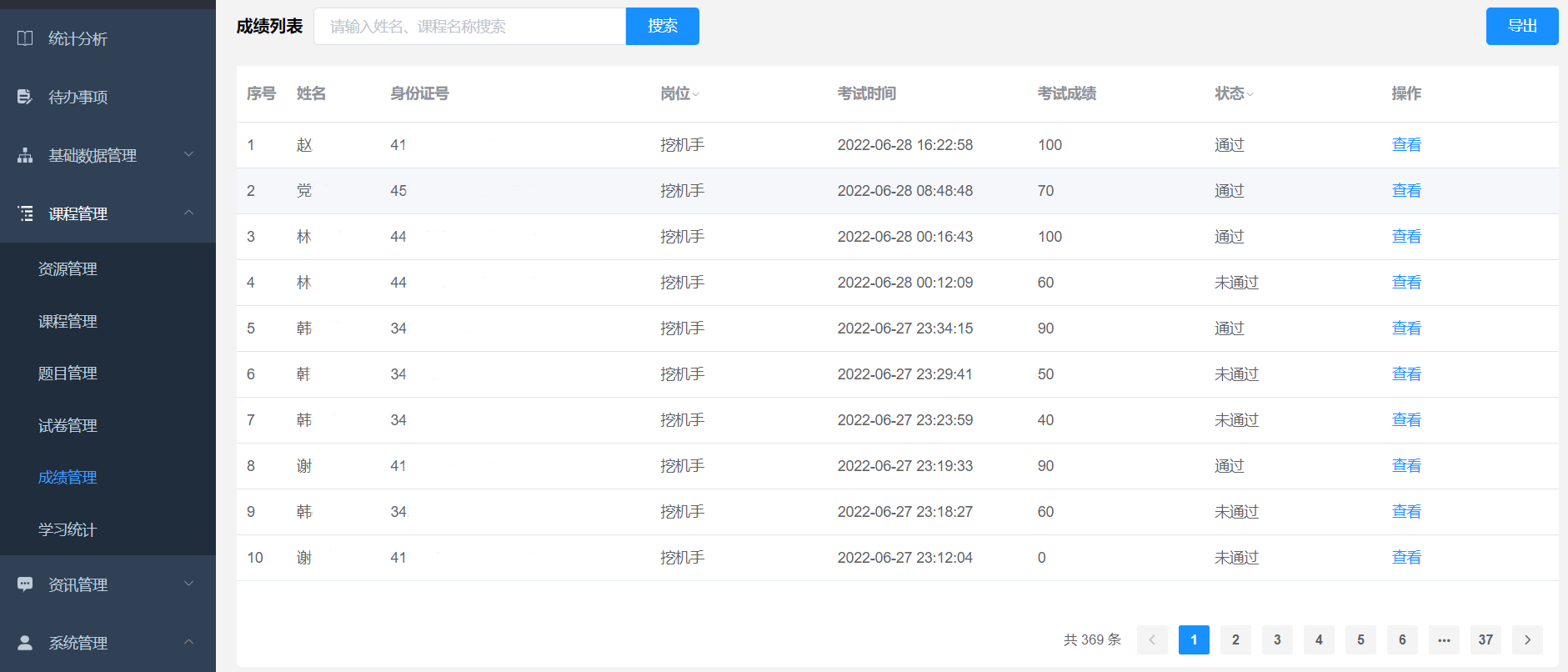This screenshot has width=1568, height=672.
Task: Click the 系统管理 user icon
Action: [25, 643]
